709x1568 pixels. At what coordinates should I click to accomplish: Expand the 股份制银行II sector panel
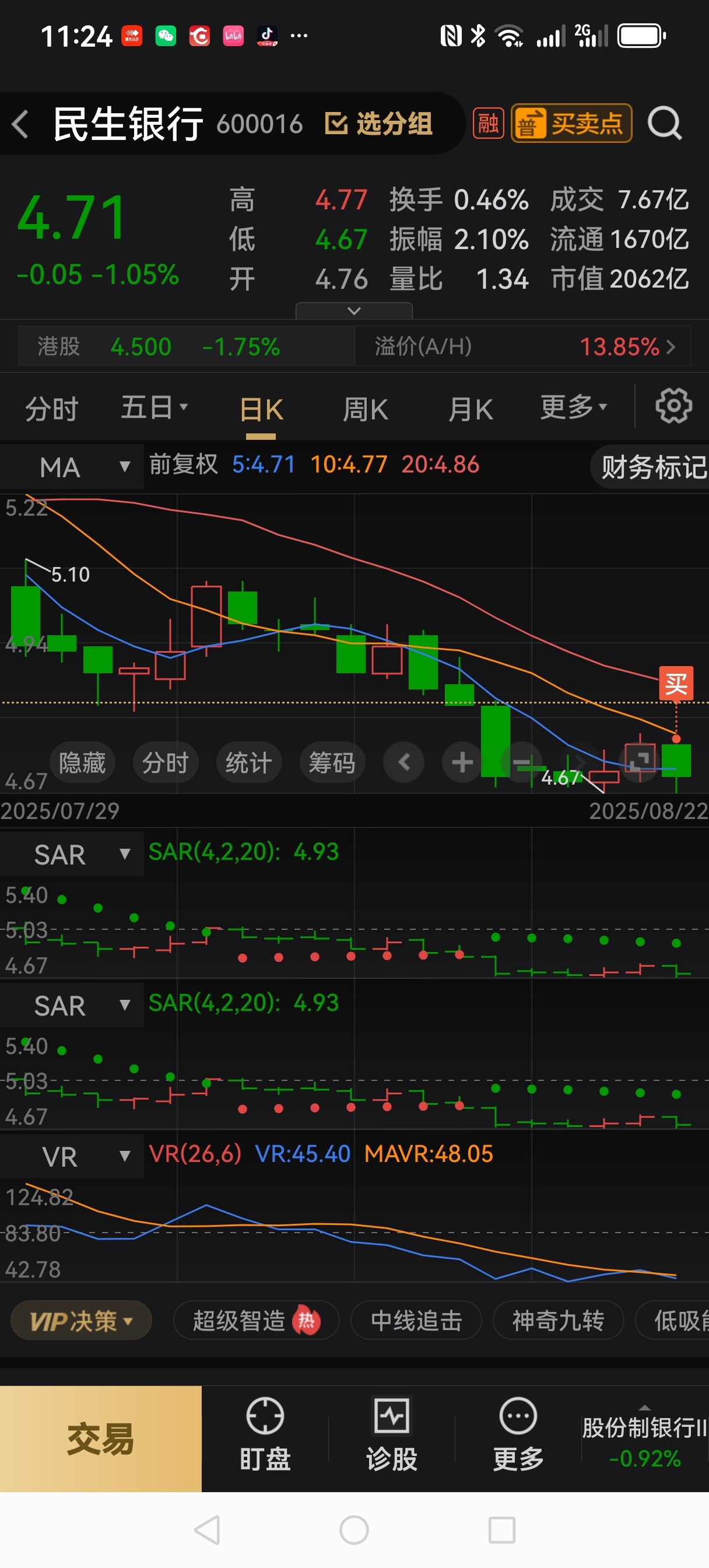(x=644, y=1438)
